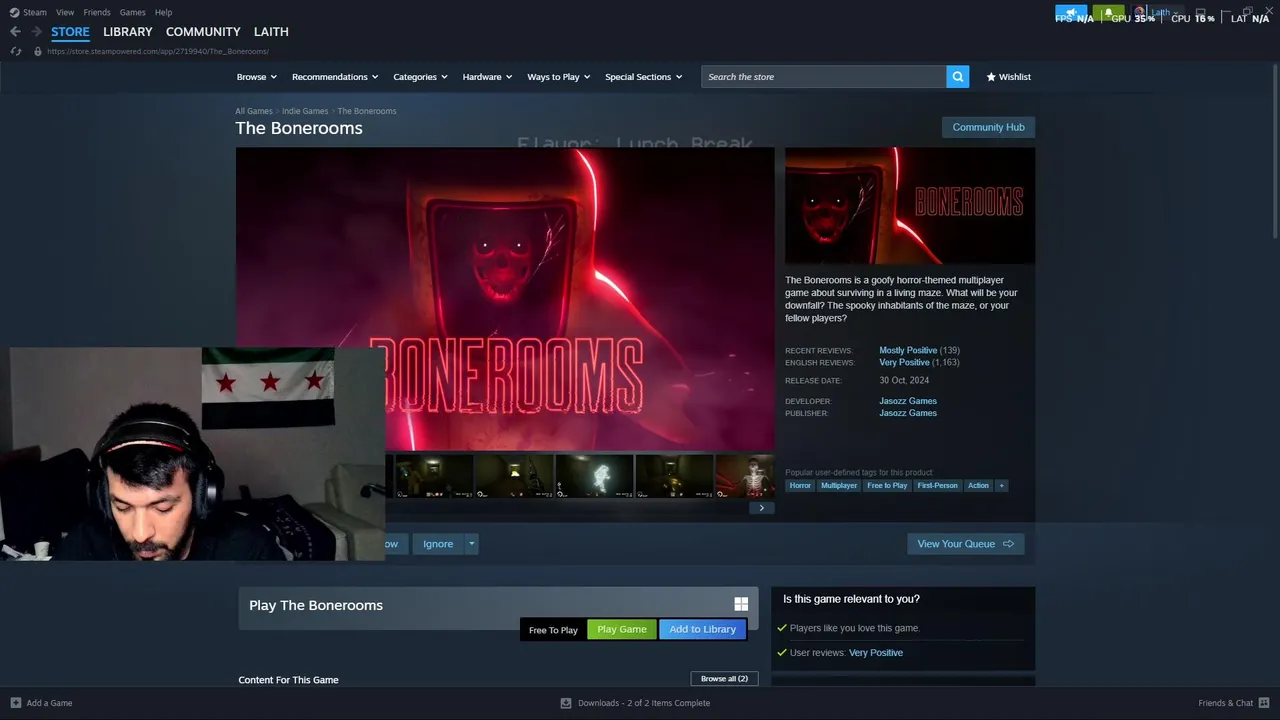Open the Downloads status icon
The image size is (1280, 720).
(x=566, y=703)
